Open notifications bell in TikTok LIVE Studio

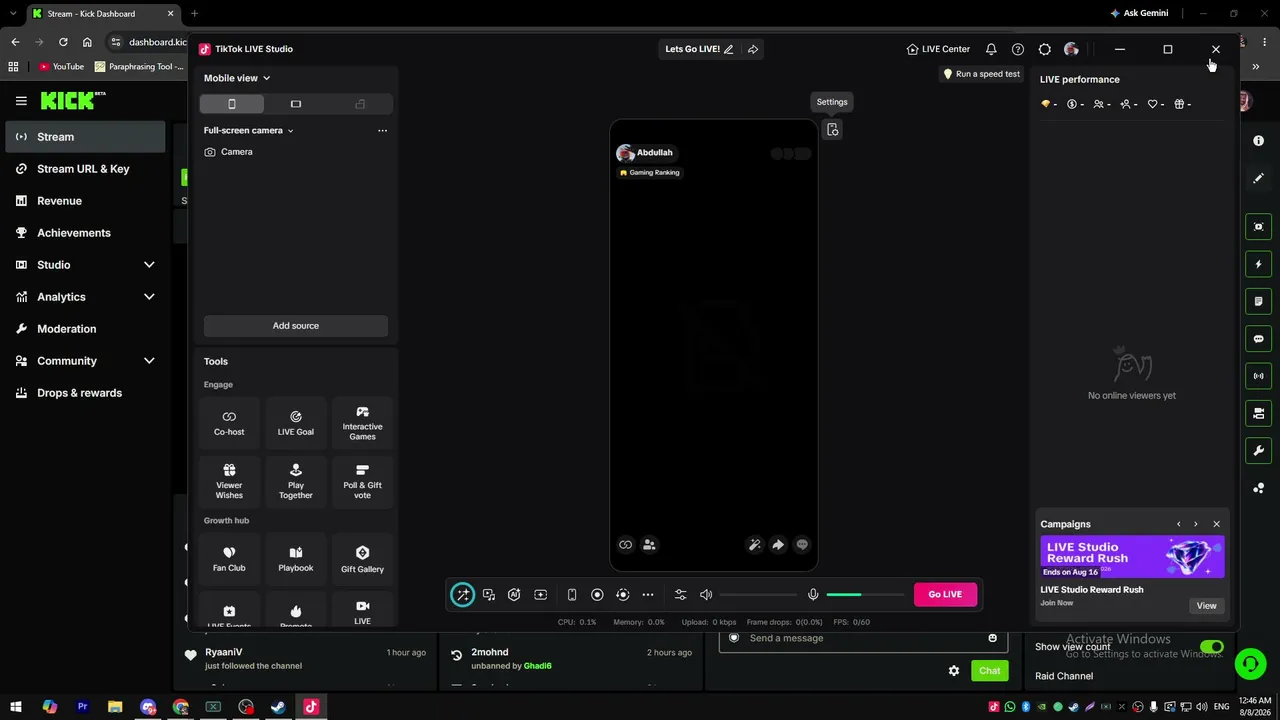click(991, 49)
